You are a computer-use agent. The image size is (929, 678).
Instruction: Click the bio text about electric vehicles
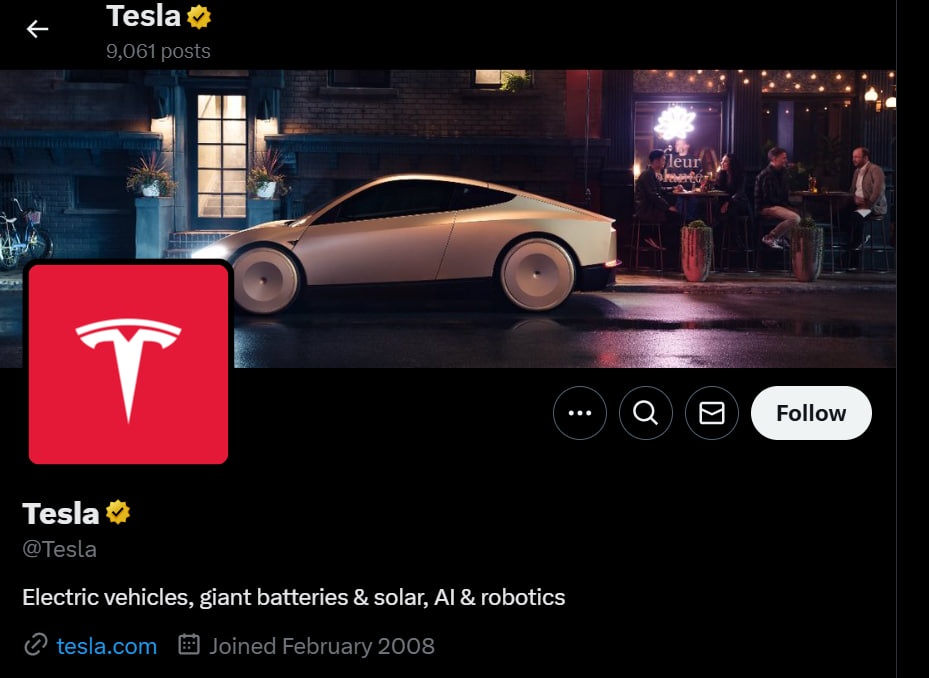coord(294,597)
